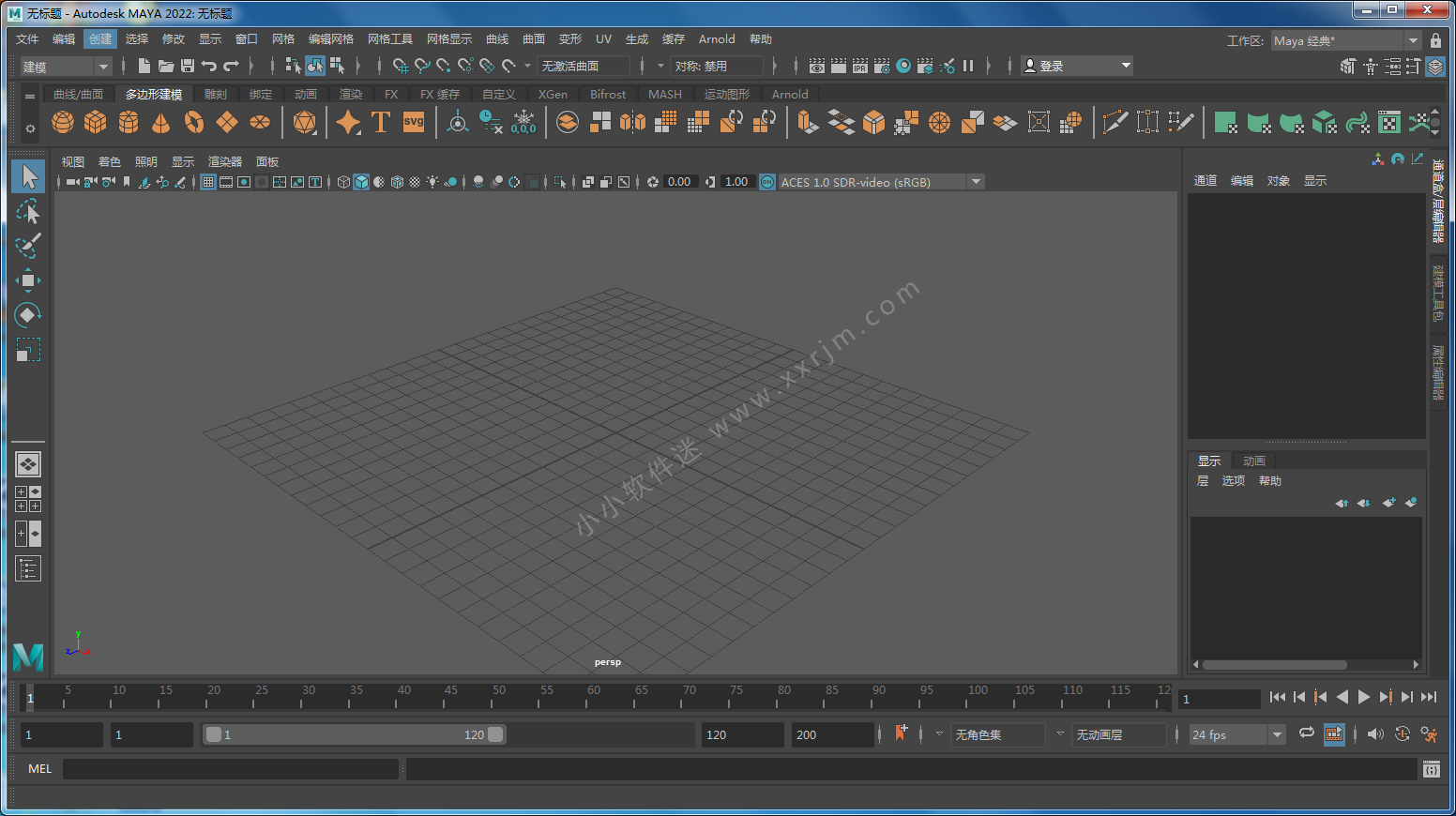The height and width of the screenshot is (816, 1456).
Task: Select the Paint selection tool
Action: [x=28, y=246]
